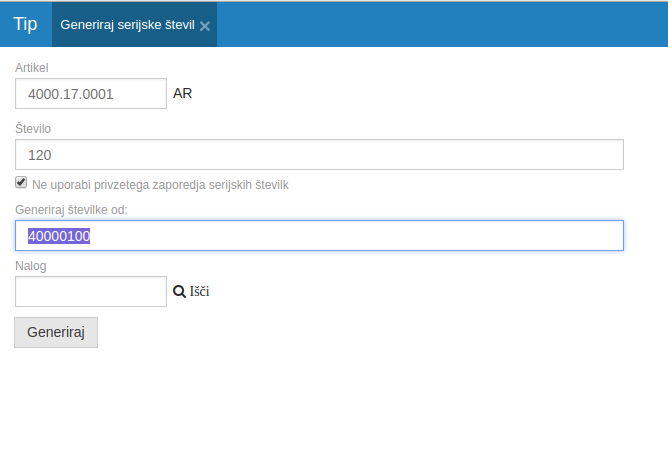The width and height of the screenshot is (668, 466).
Task: Click the AR text beside Artikel field
Action: point(182,94)
